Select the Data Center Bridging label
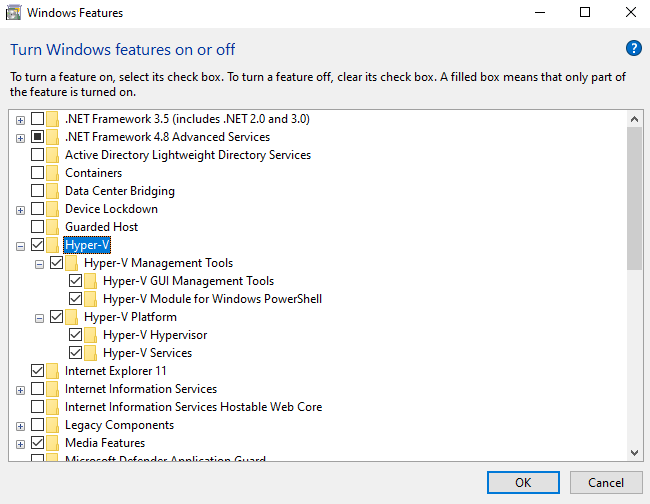The height and width of the screenshot is (504, 650). tap(120, 191)
